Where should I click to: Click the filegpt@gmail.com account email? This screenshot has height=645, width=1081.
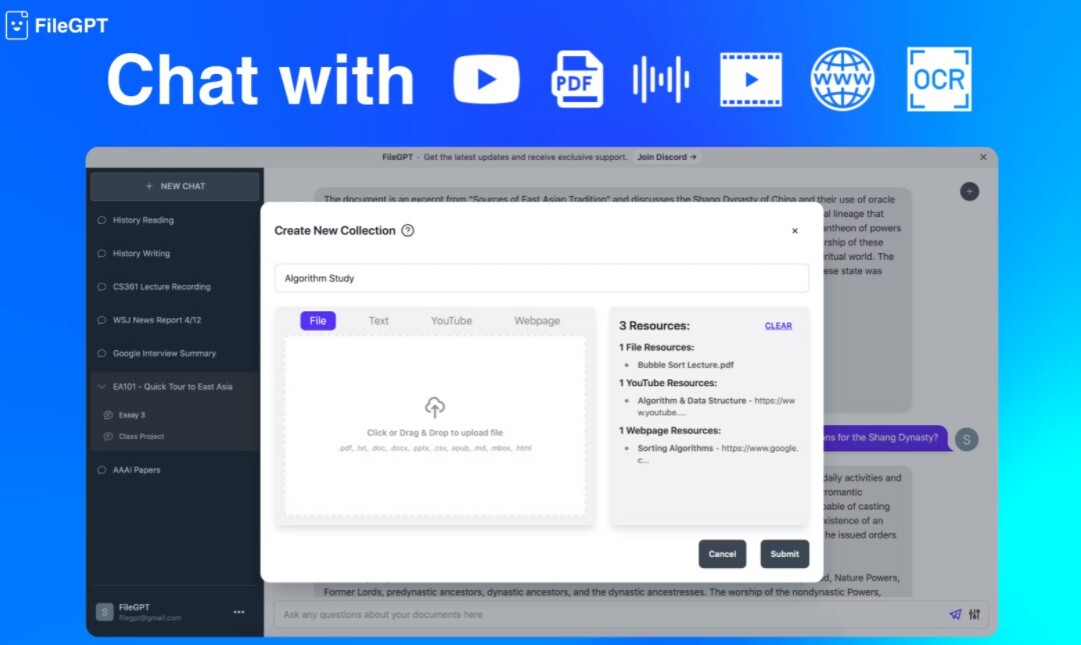pos(150,618)
